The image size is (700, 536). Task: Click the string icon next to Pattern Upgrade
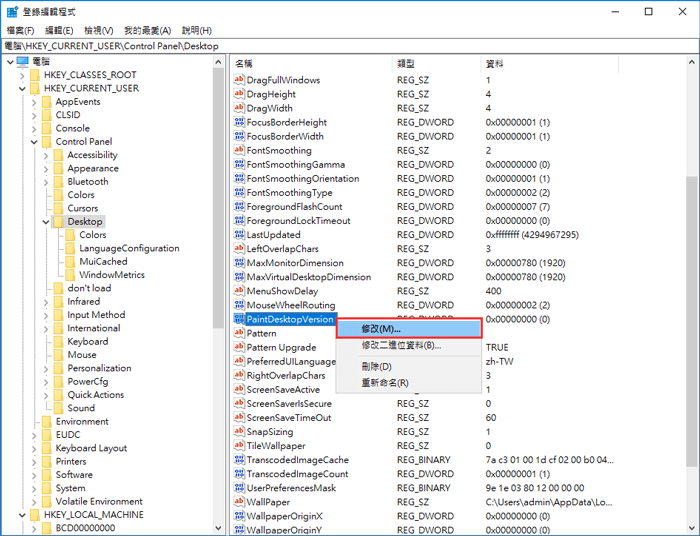[239, 347]
